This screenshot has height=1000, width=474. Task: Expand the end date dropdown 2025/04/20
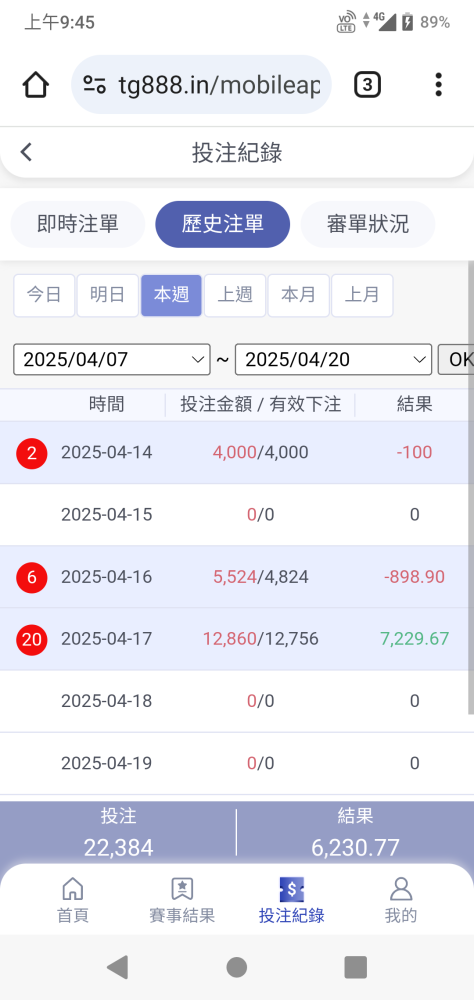tap(334, 360)
